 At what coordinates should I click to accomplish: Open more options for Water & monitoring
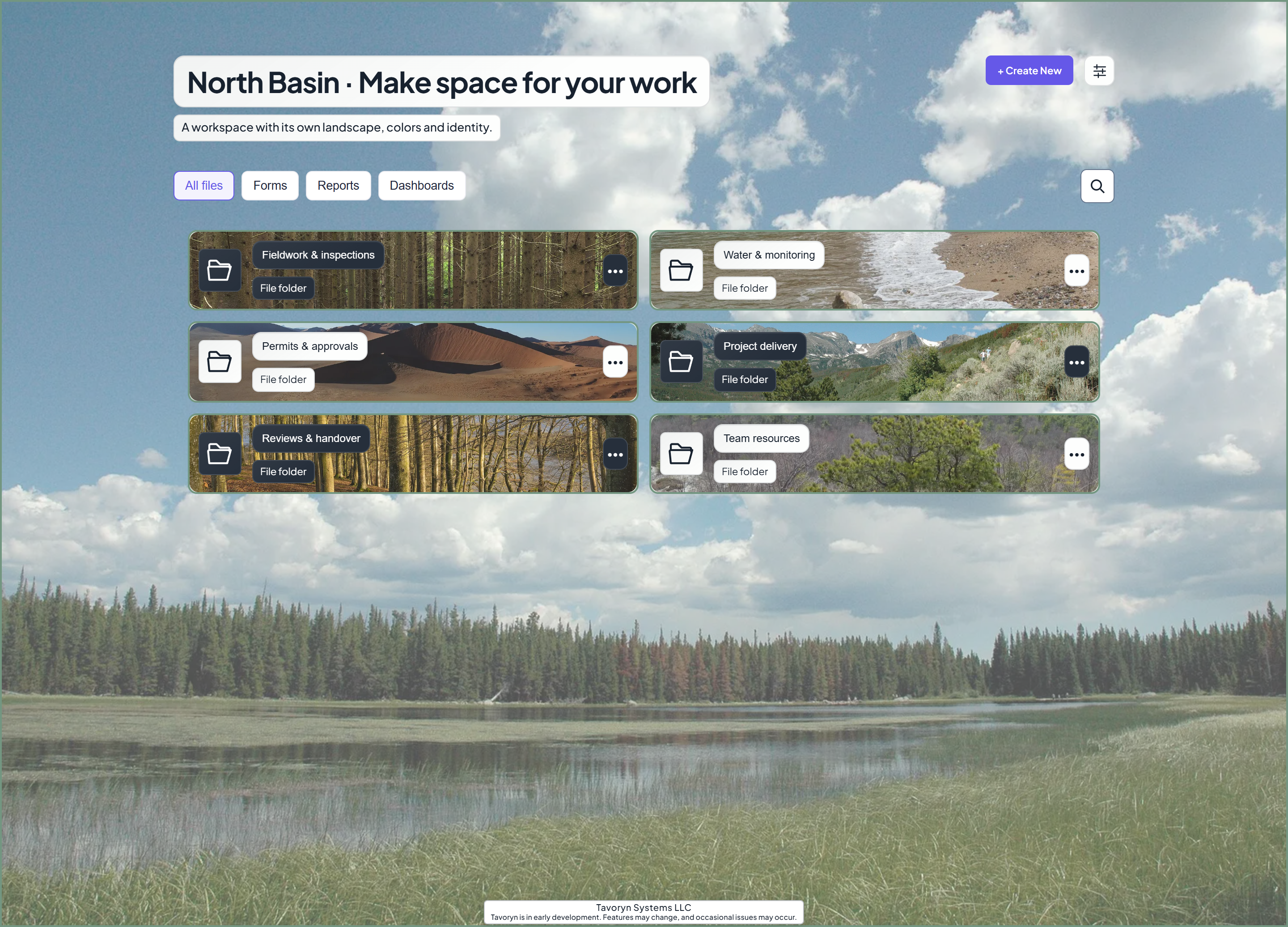pos(1076,271)
